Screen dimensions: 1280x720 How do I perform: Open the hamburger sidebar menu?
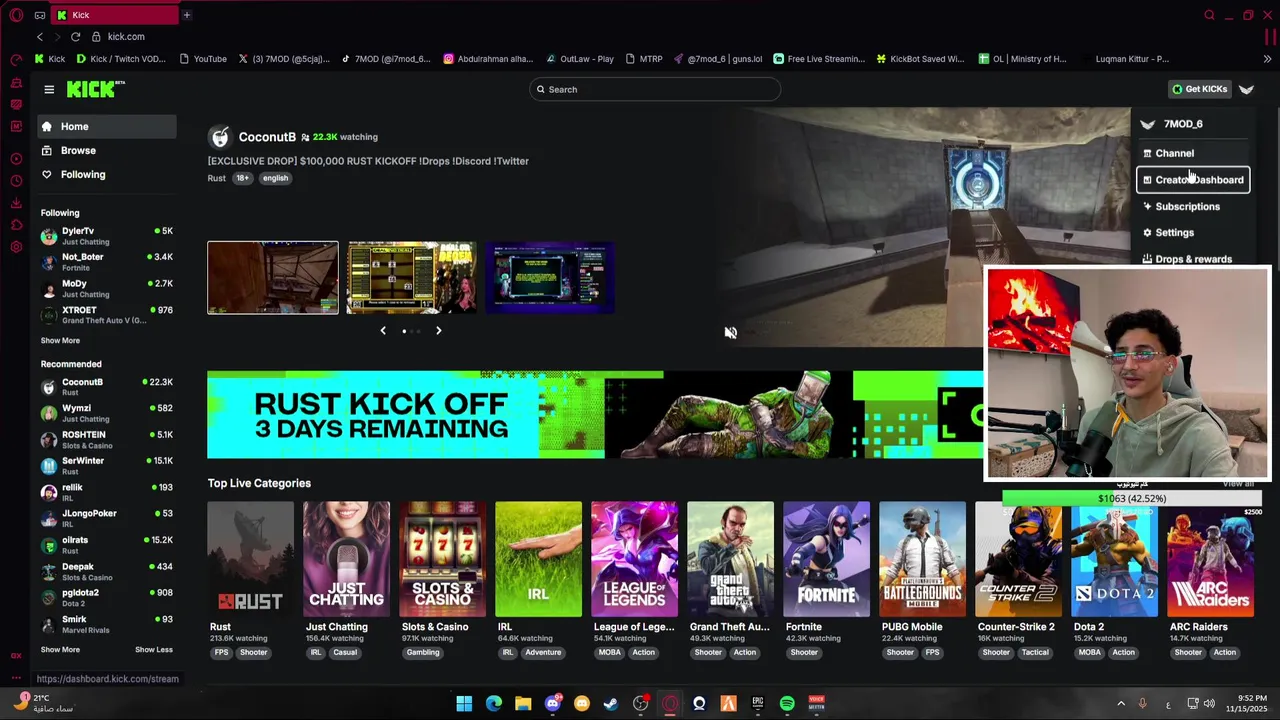pyautogui.click(x=49, y=90)
